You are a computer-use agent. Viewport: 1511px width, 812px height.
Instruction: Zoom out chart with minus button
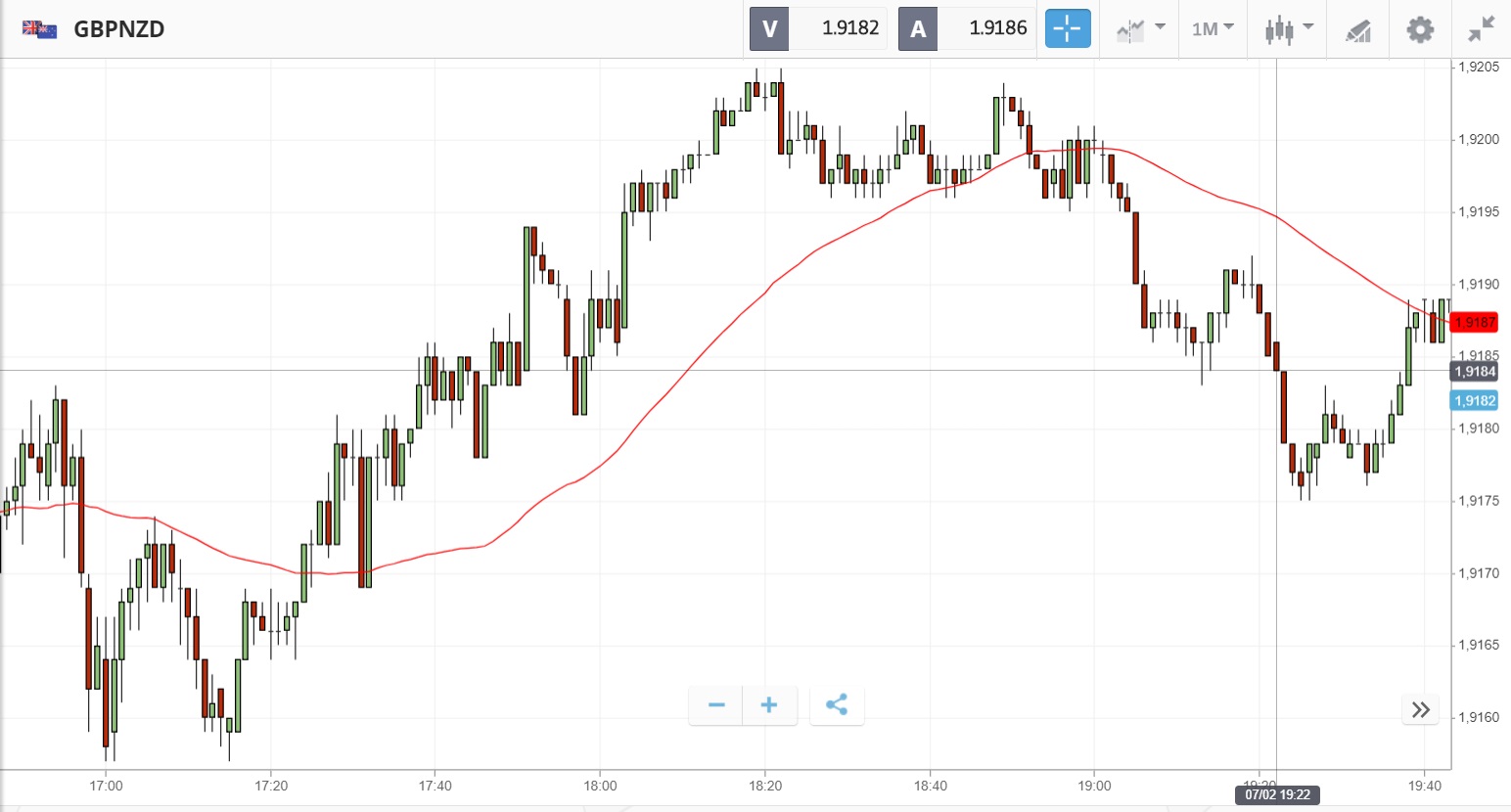(716, 705)
